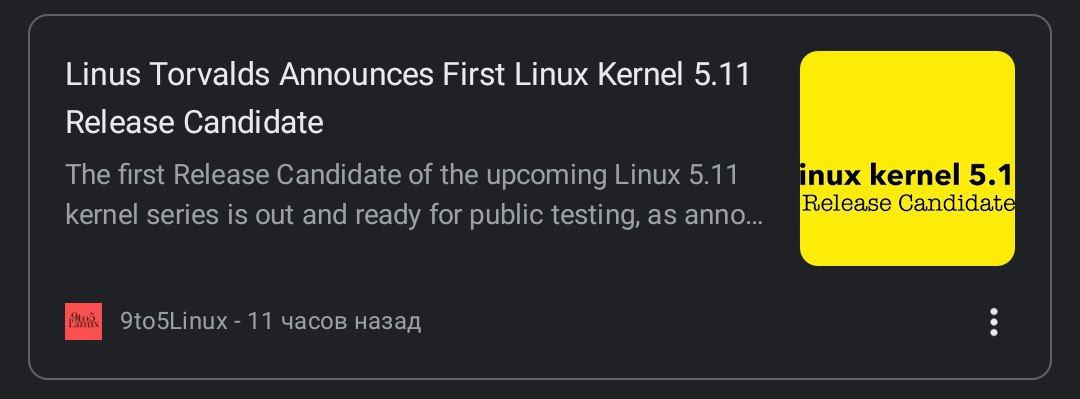Select the 'Linus Torvalds' name in title

click(x=167, y=74)
